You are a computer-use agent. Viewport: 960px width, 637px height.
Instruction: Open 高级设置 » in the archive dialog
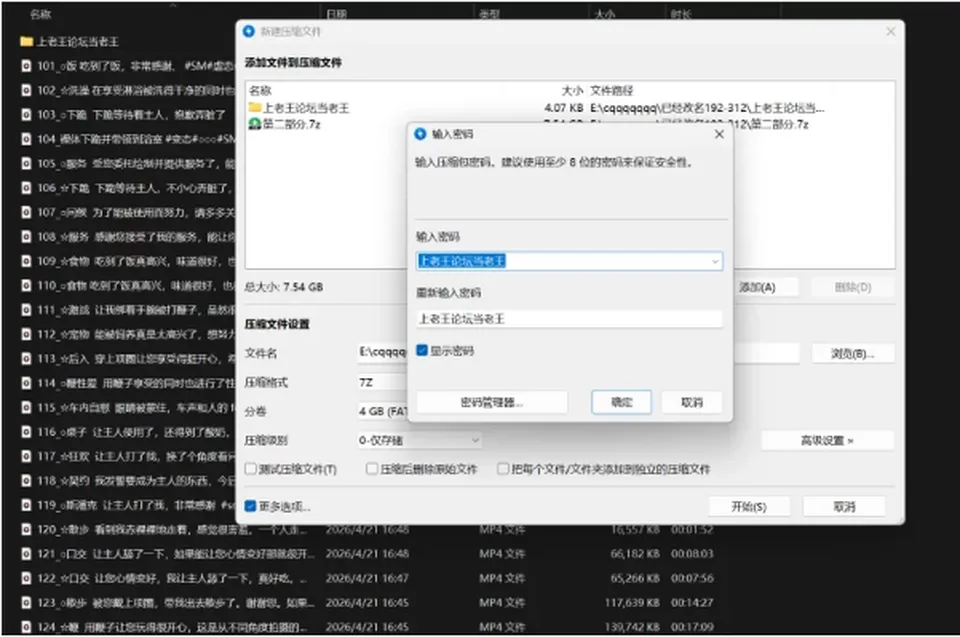pyautogui.click(x=827, y=440)
